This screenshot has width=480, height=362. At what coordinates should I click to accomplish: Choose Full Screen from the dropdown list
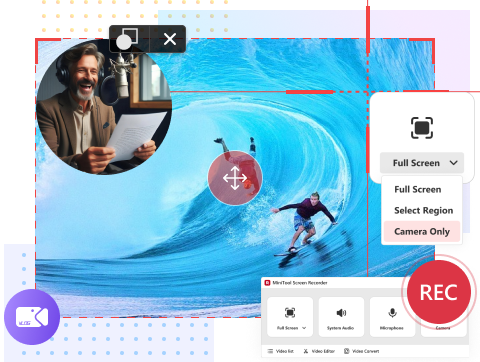(418, 189)
